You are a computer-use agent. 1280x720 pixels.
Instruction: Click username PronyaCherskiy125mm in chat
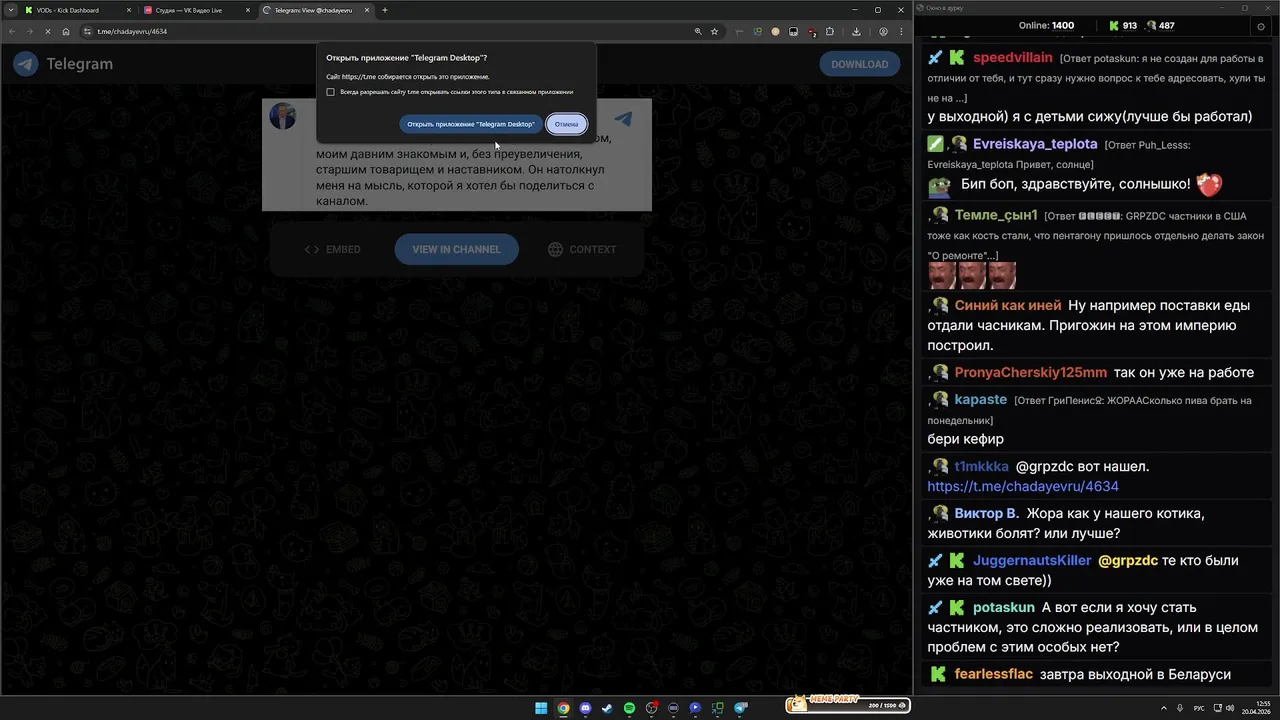point(1031,372)
